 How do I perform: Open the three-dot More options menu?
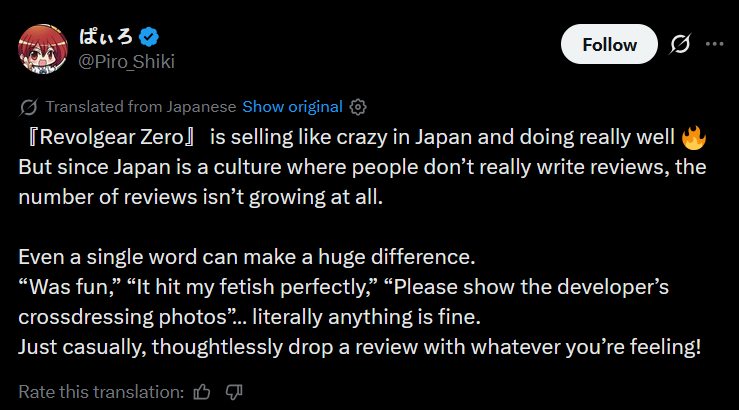[x=714, y=44]
